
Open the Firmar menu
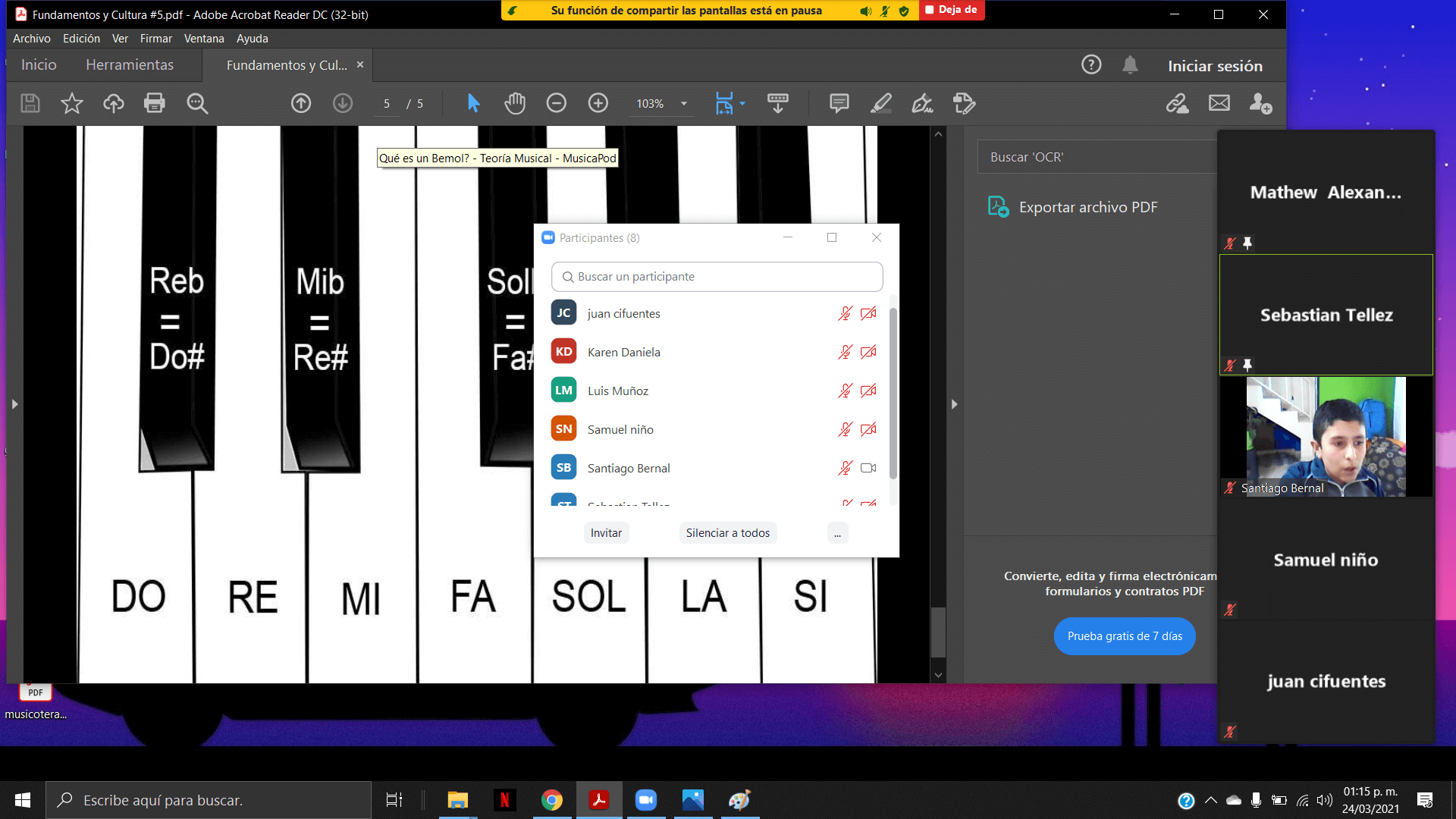tap(155, 39)
